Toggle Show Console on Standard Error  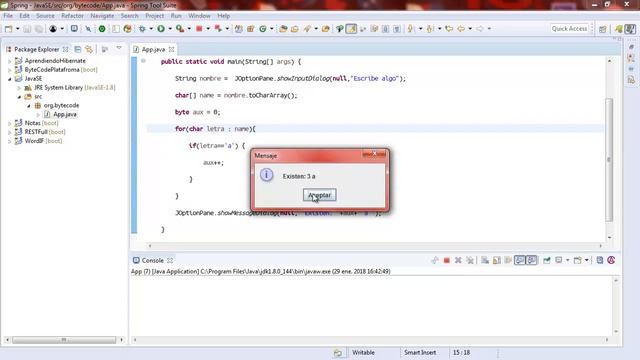pos(531,260)
